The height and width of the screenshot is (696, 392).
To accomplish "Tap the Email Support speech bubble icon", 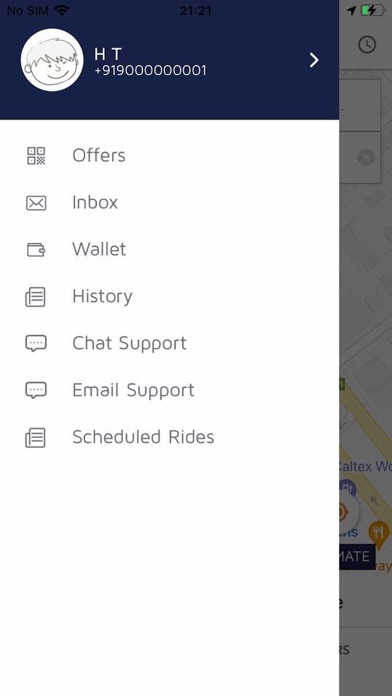I will pyautogui.click(x=36, y=391).
